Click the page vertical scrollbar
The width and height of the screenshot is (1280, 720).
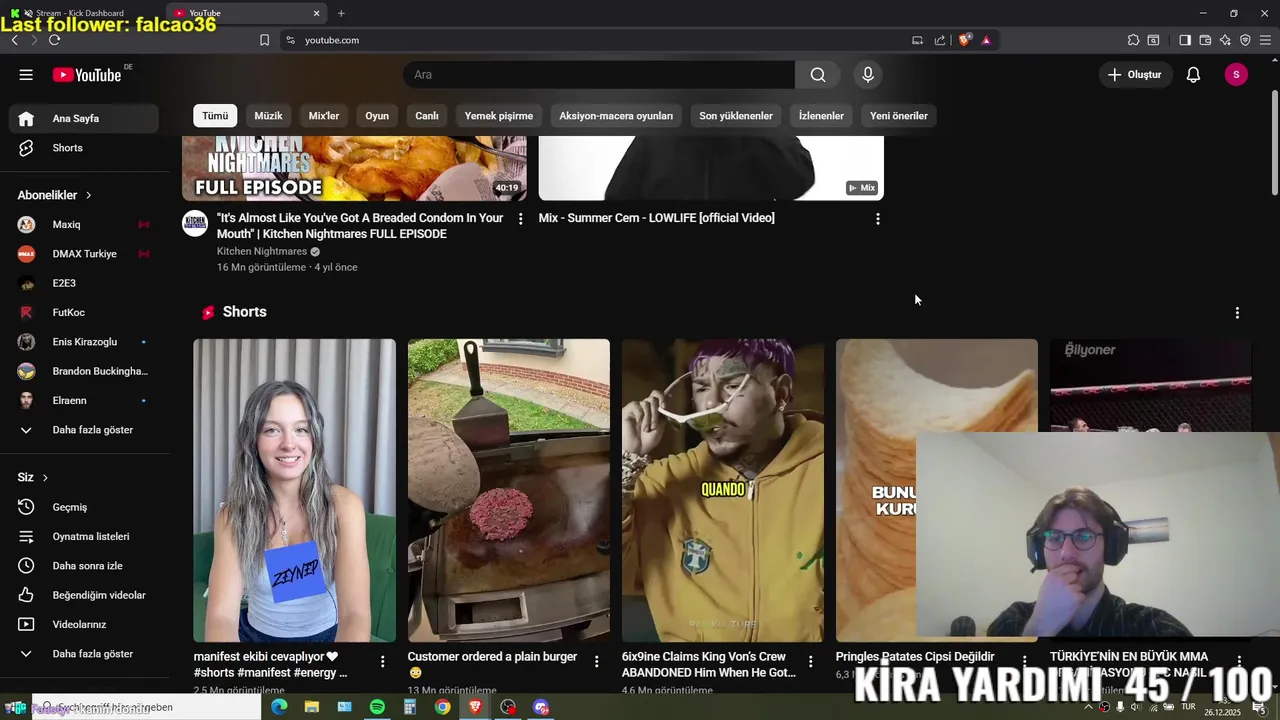[x=1274, y=143]
